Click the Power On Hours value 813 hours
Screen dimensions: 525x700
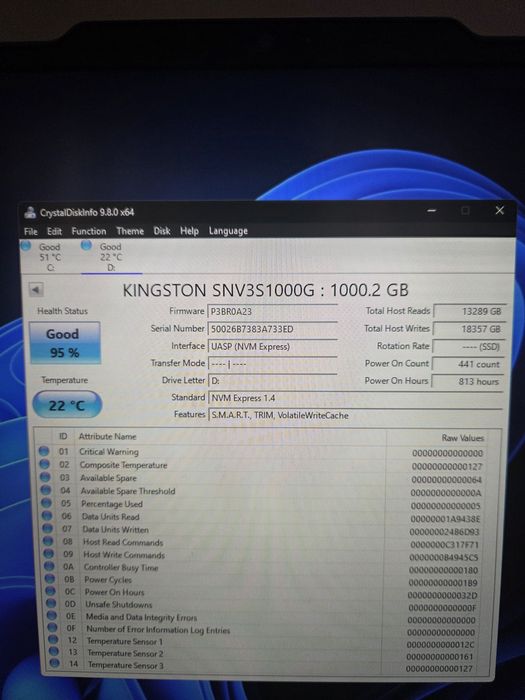(x=468, y=381)
